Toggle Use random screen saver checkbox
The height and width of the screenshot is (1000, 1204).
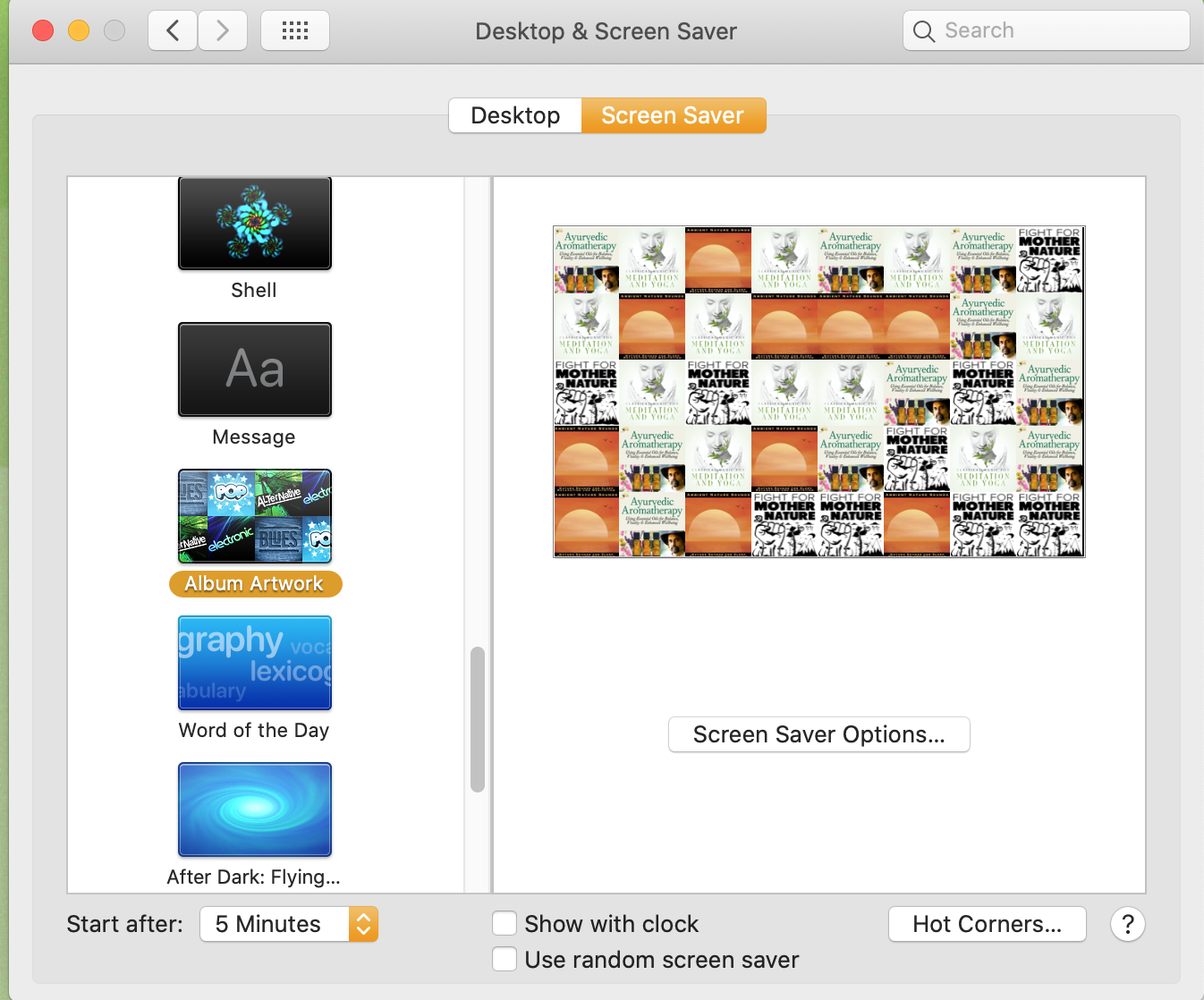504,959
